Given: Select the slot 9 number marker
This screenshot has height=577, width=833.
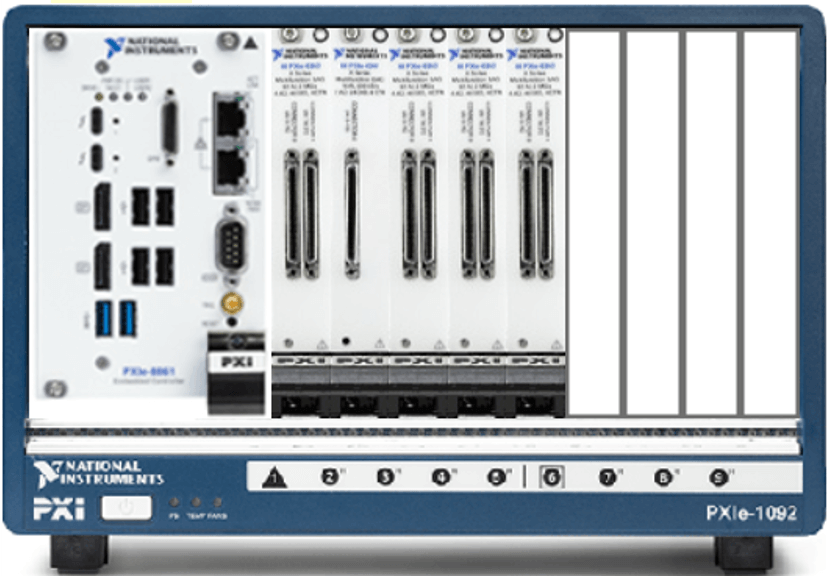Looking at the screenshot, I should click(x=719, y=478).
